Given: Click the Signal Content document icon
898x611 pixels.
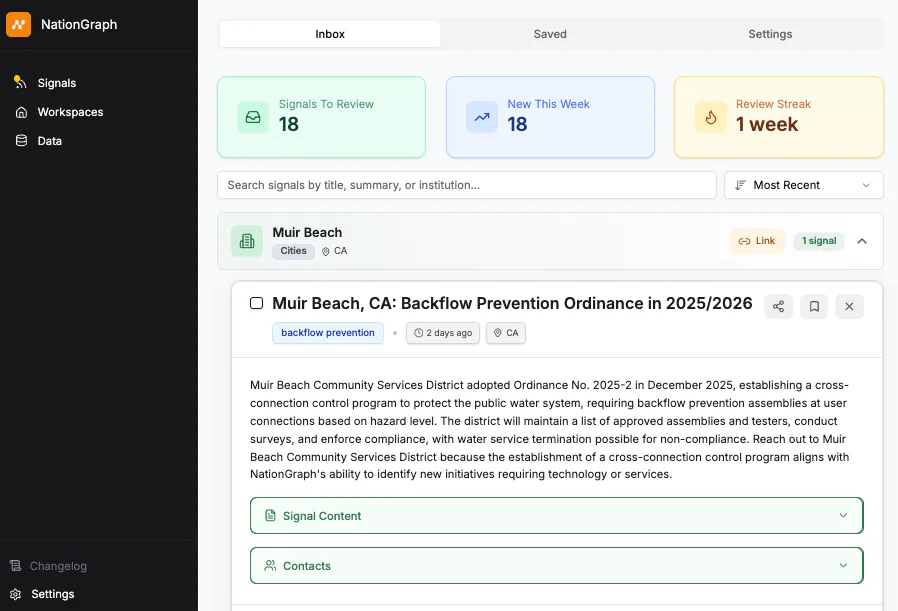Looking at the screenshot, I should click(270, 516).
